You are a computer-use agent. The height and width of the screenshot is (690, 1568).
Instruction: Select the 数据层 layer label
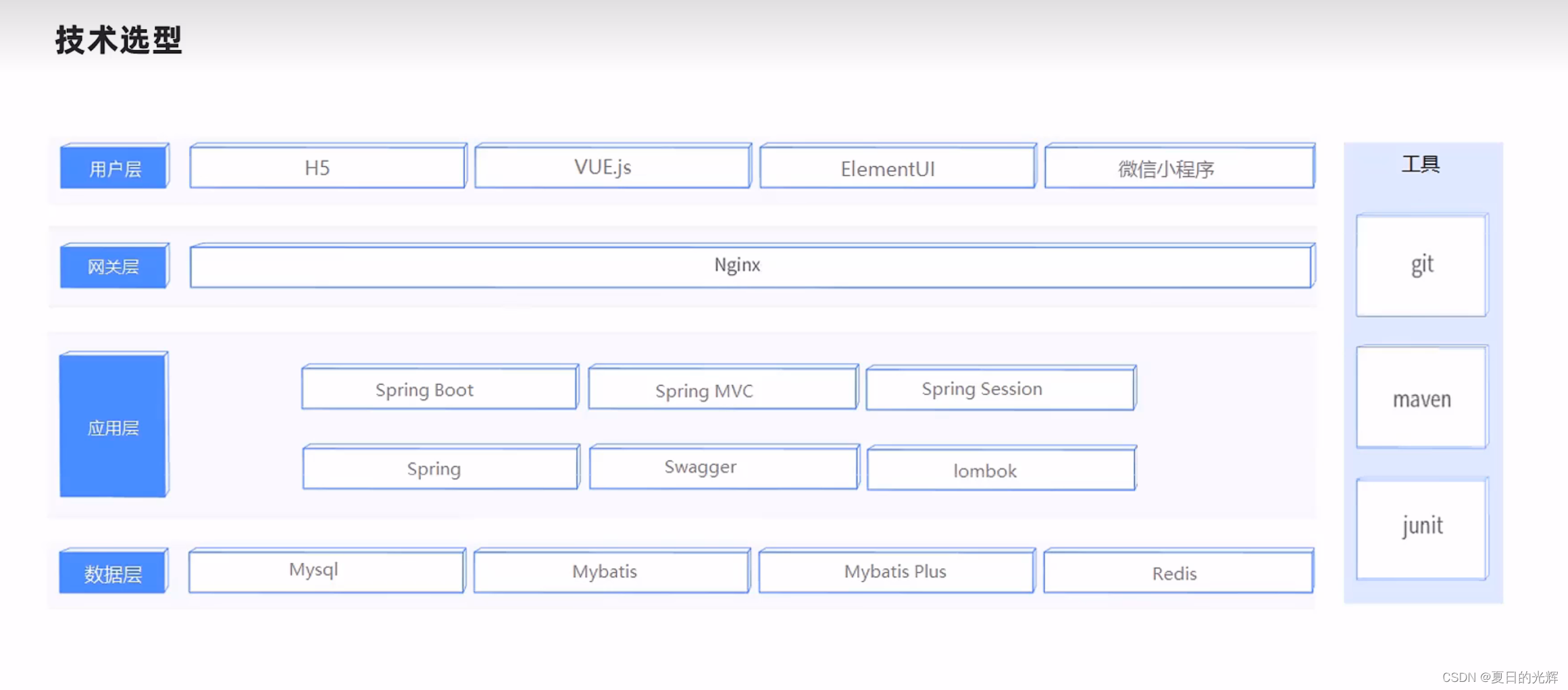click(x=113, y=571)
